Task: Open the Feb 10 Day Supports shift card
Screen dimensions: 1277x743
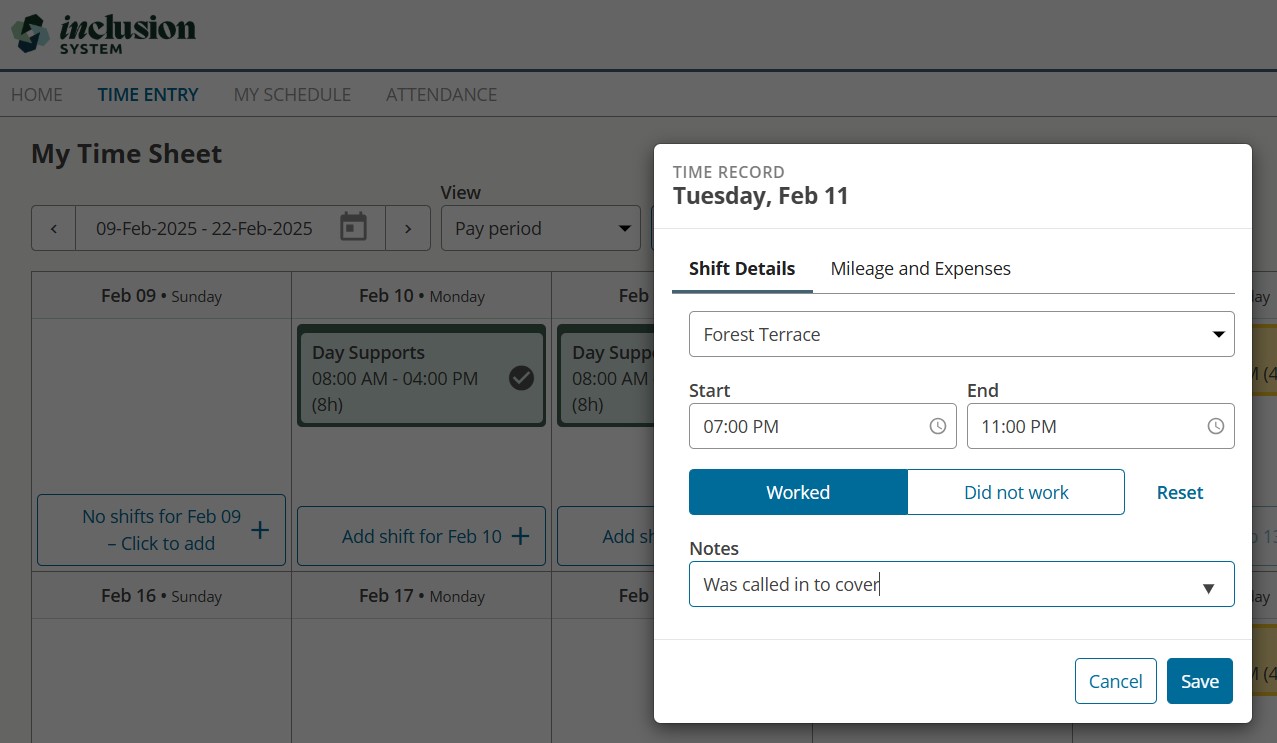Action: 421,375
